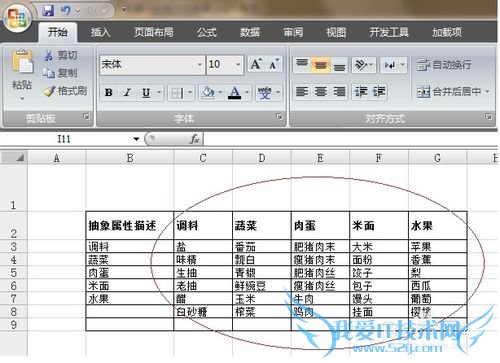Switch to the 数据 tab
Screen dimensions: 500x363
point(250,32)
